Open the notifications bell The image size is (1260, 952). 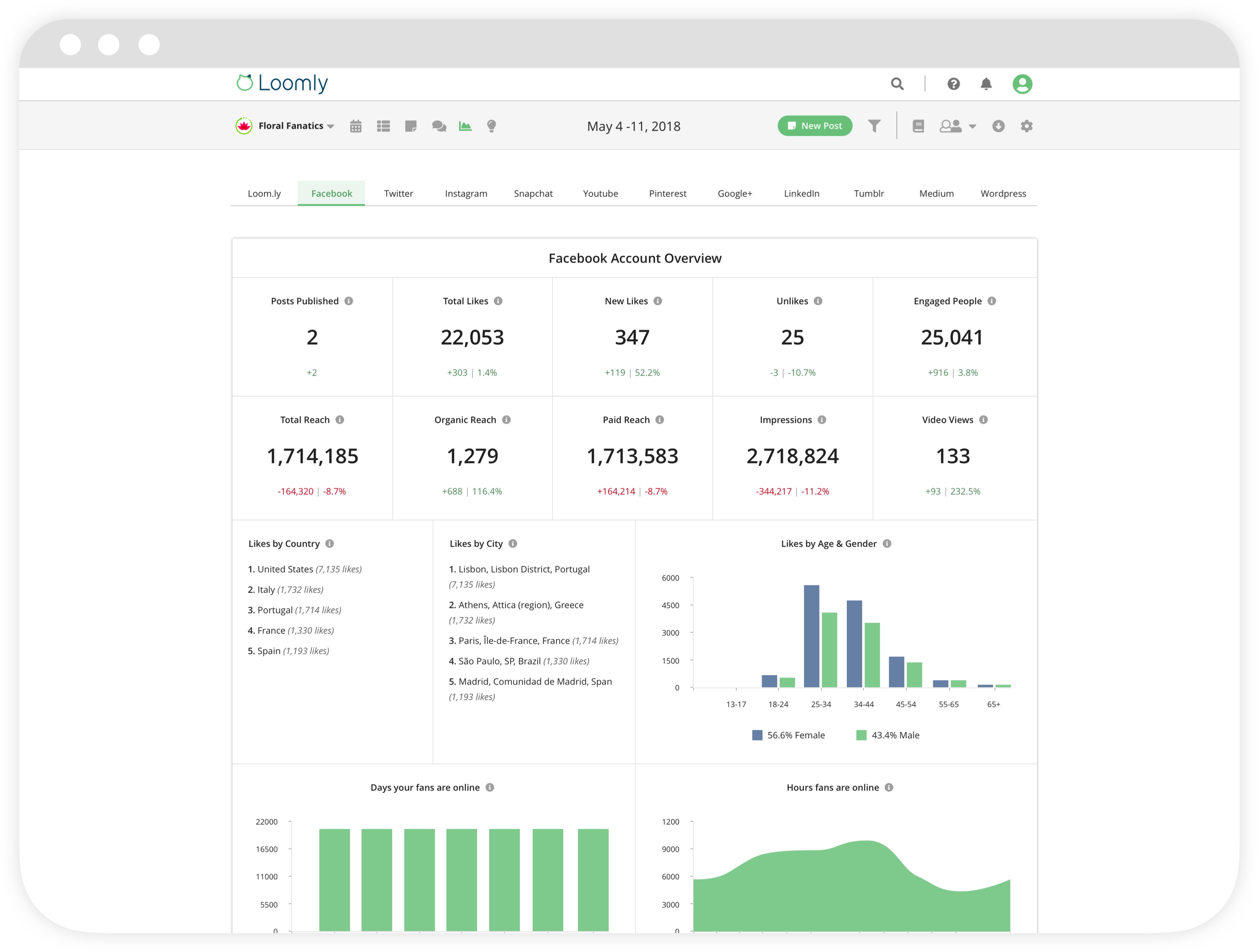[x=986, y=84]
